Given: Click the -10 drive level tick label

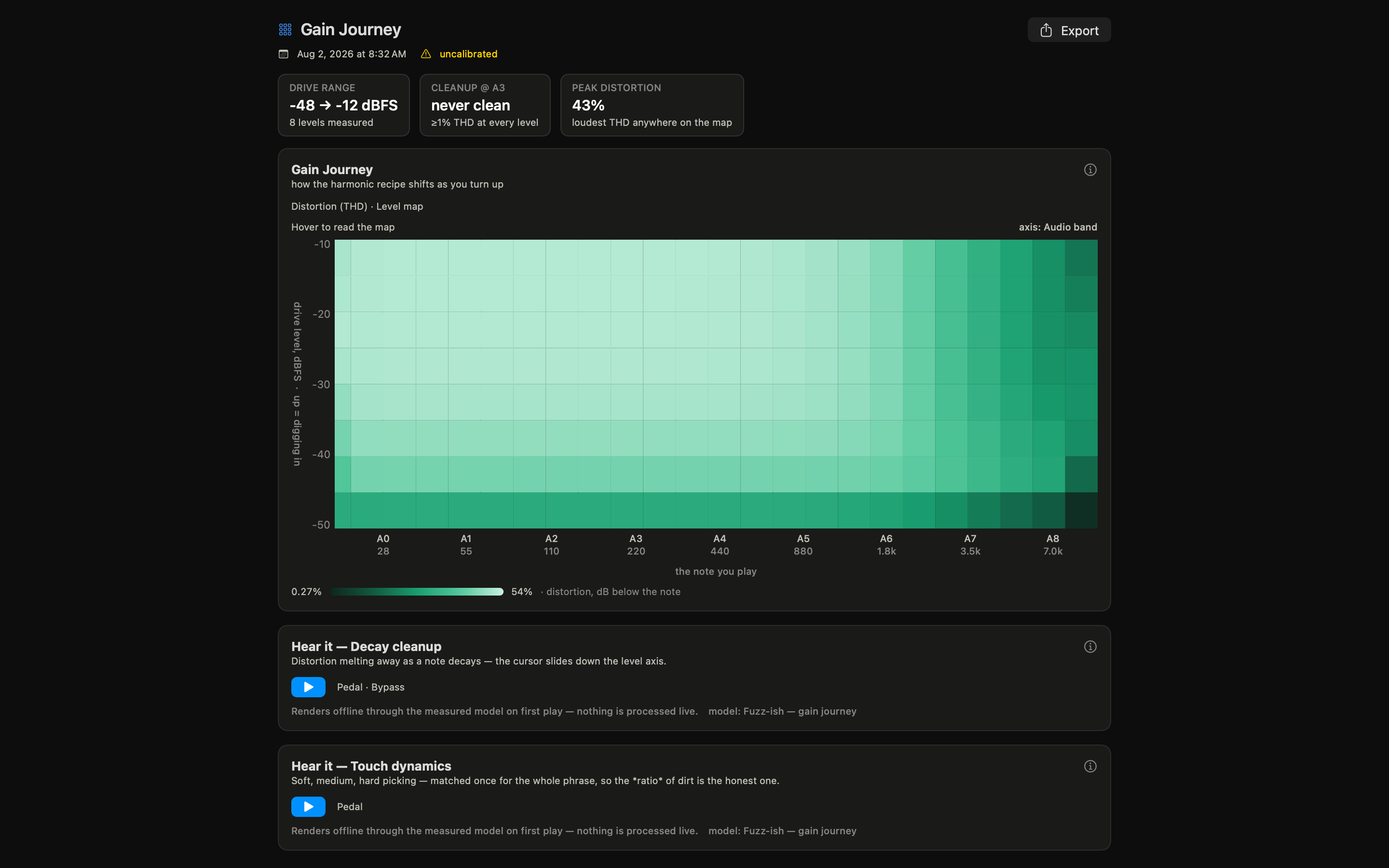Looking at the screenshot, I should 322,244.
